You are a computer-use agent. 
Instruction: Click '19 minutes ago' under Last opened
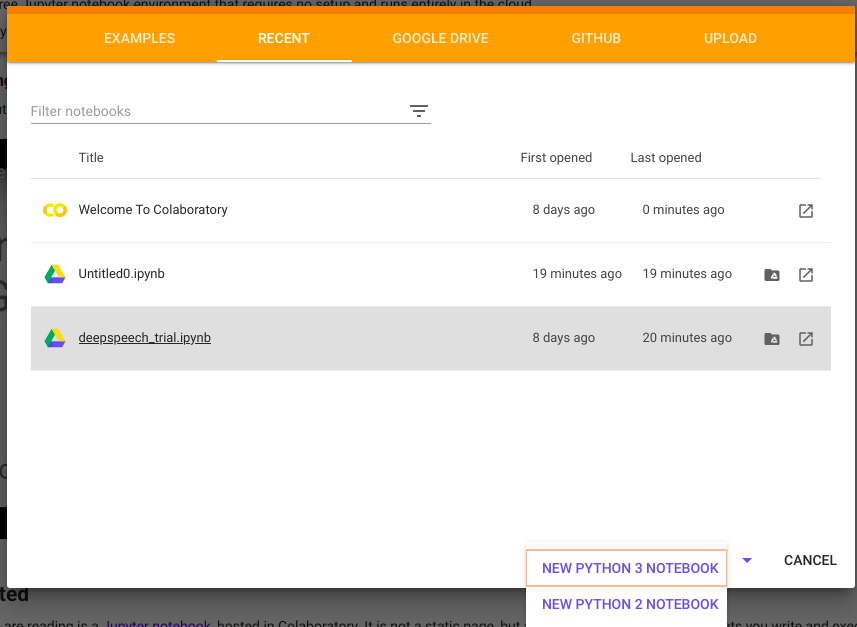click(x=687, y=274)
